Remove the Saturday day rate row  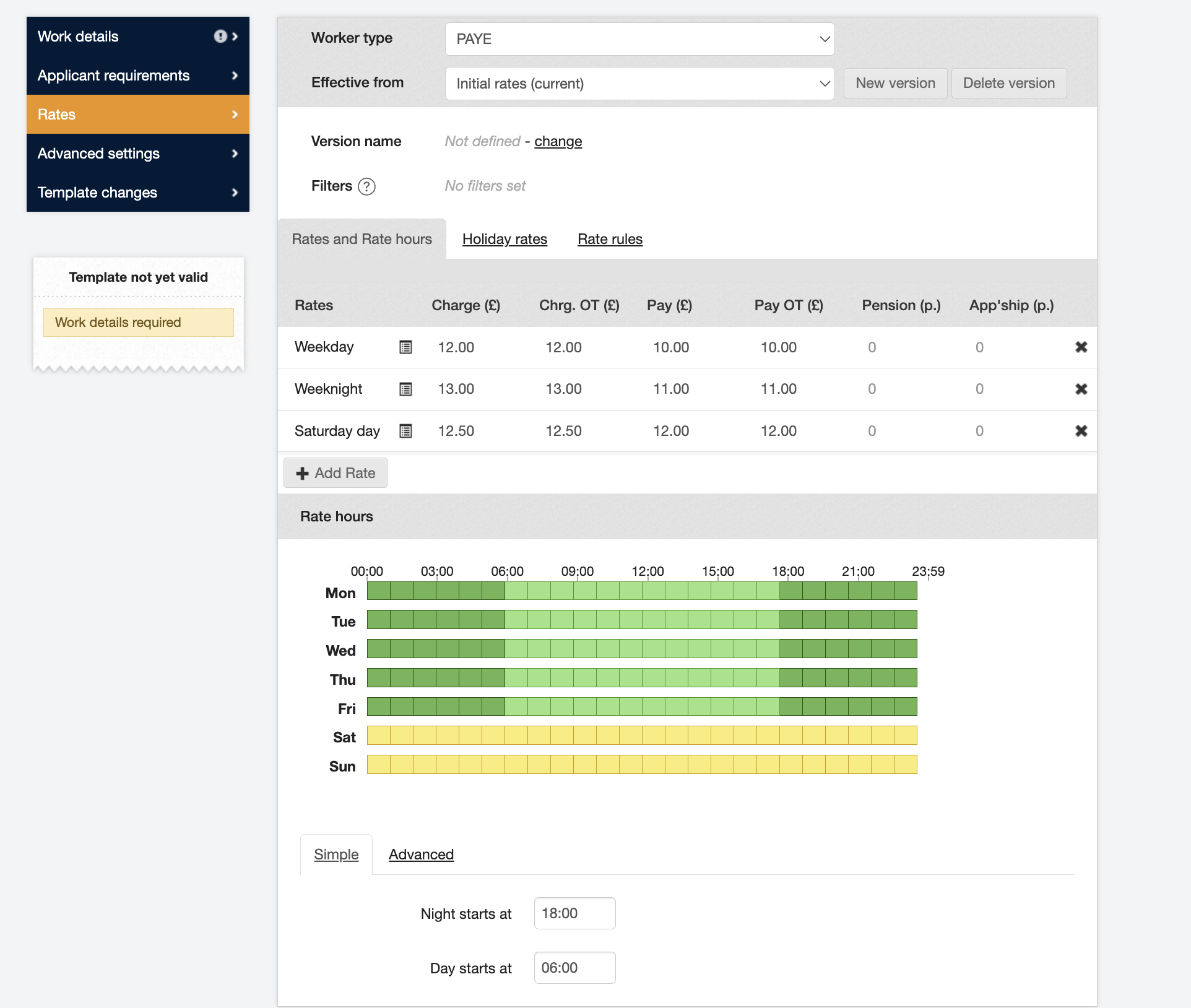(x=1081, y=431)
